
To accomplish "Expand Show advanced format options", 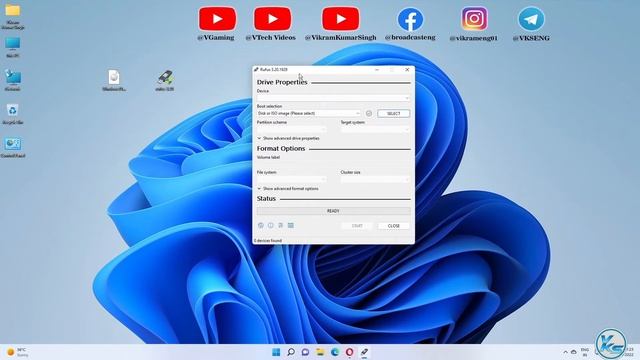I will [288, 189].
